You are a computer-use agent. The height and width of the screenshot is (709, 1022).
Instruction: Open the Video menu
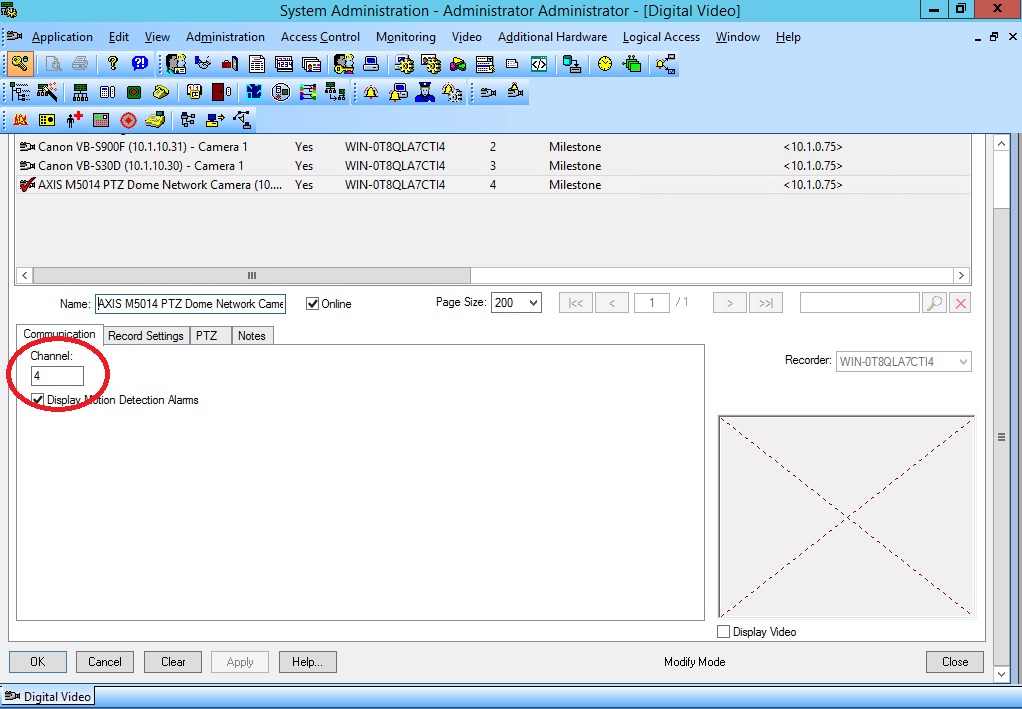(466, 37)
